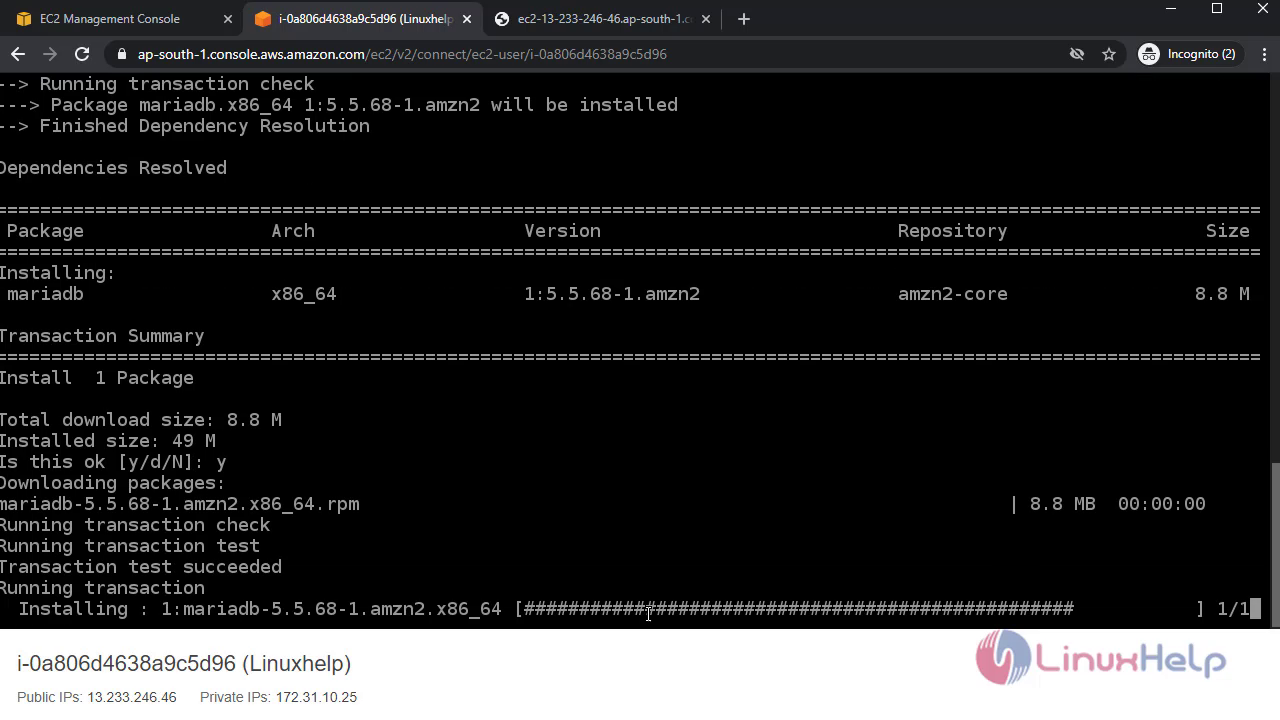Click the 'Arch' column header
Screen dimensions: 1280x720
(293, 230)
